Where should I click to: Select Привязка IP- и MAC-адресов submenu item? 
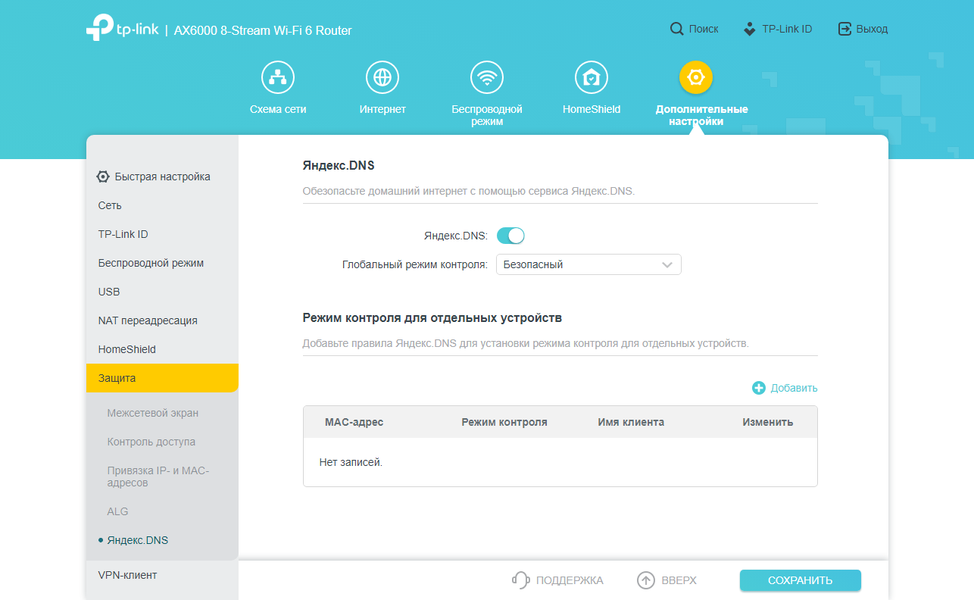tap(158, 476)
